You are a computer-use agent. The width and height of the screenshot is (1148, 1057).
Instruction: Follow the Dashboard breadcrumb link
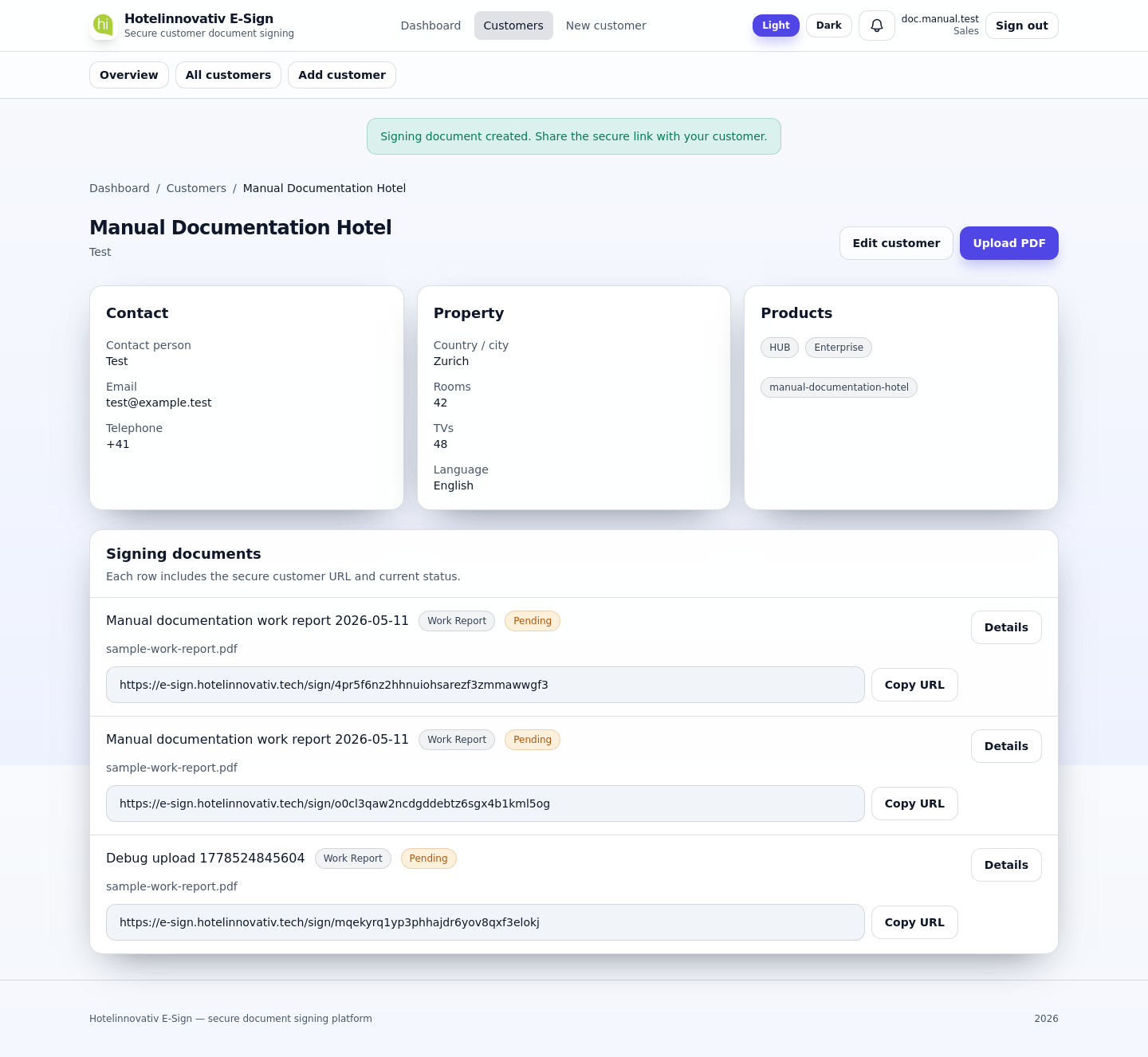coord(120,188)
